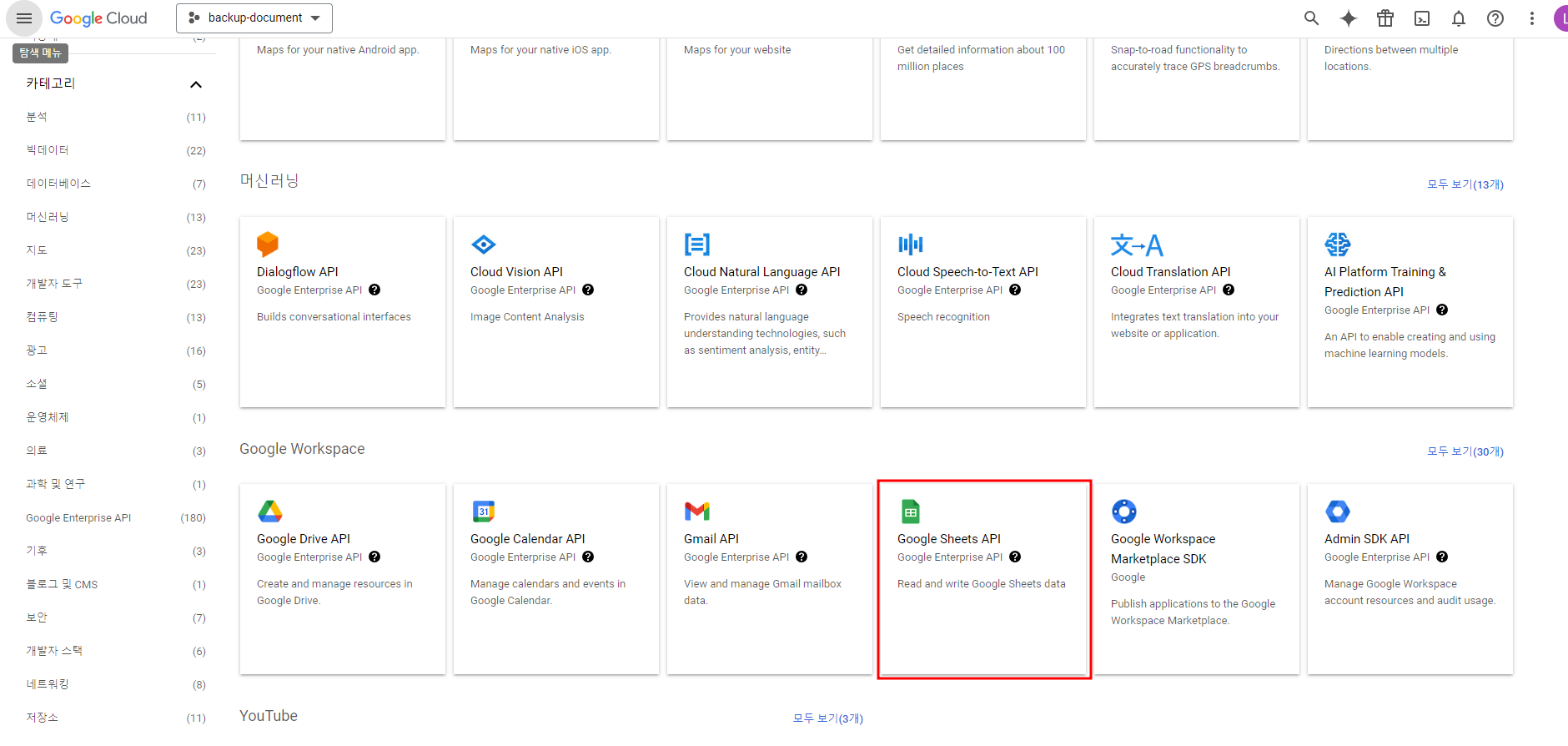Open the Google Calendar API card
Image resolution: width=1568 pixels, height=746 pixels.
(556, 579)
